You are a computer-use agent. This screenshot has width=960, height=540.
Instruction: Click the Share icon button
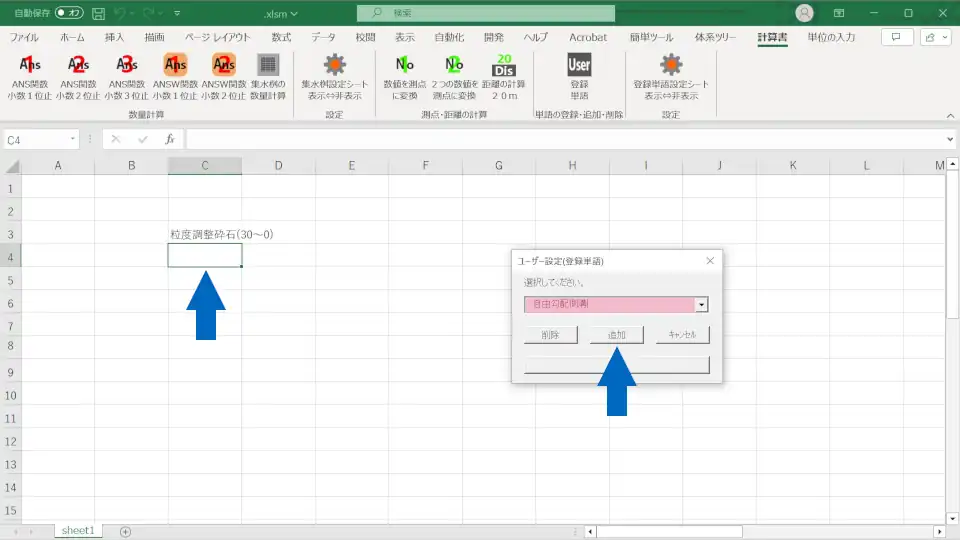[931, 37]
